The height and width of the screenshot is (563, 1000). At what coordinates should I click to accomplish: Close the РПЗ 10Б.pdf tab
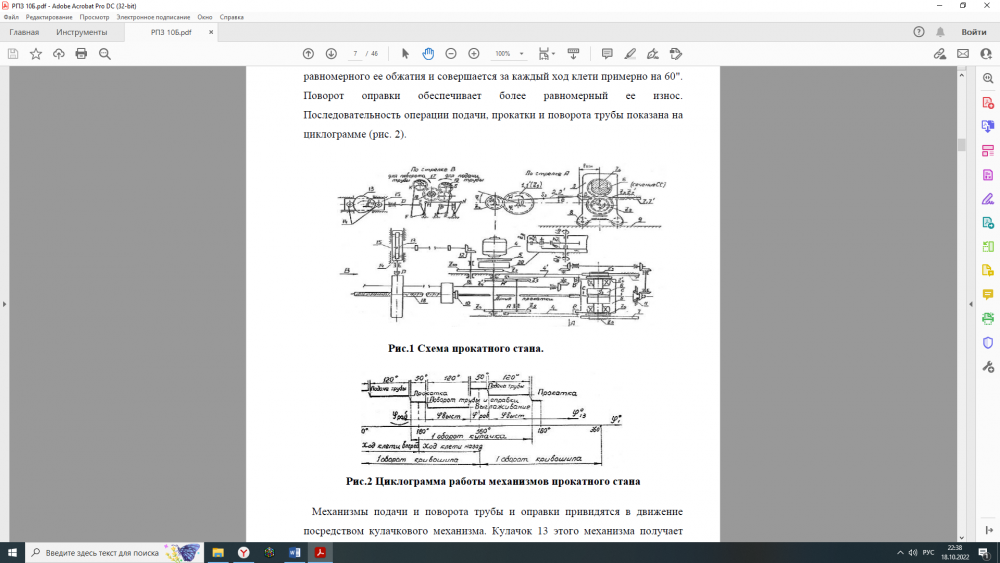(211, 32)
